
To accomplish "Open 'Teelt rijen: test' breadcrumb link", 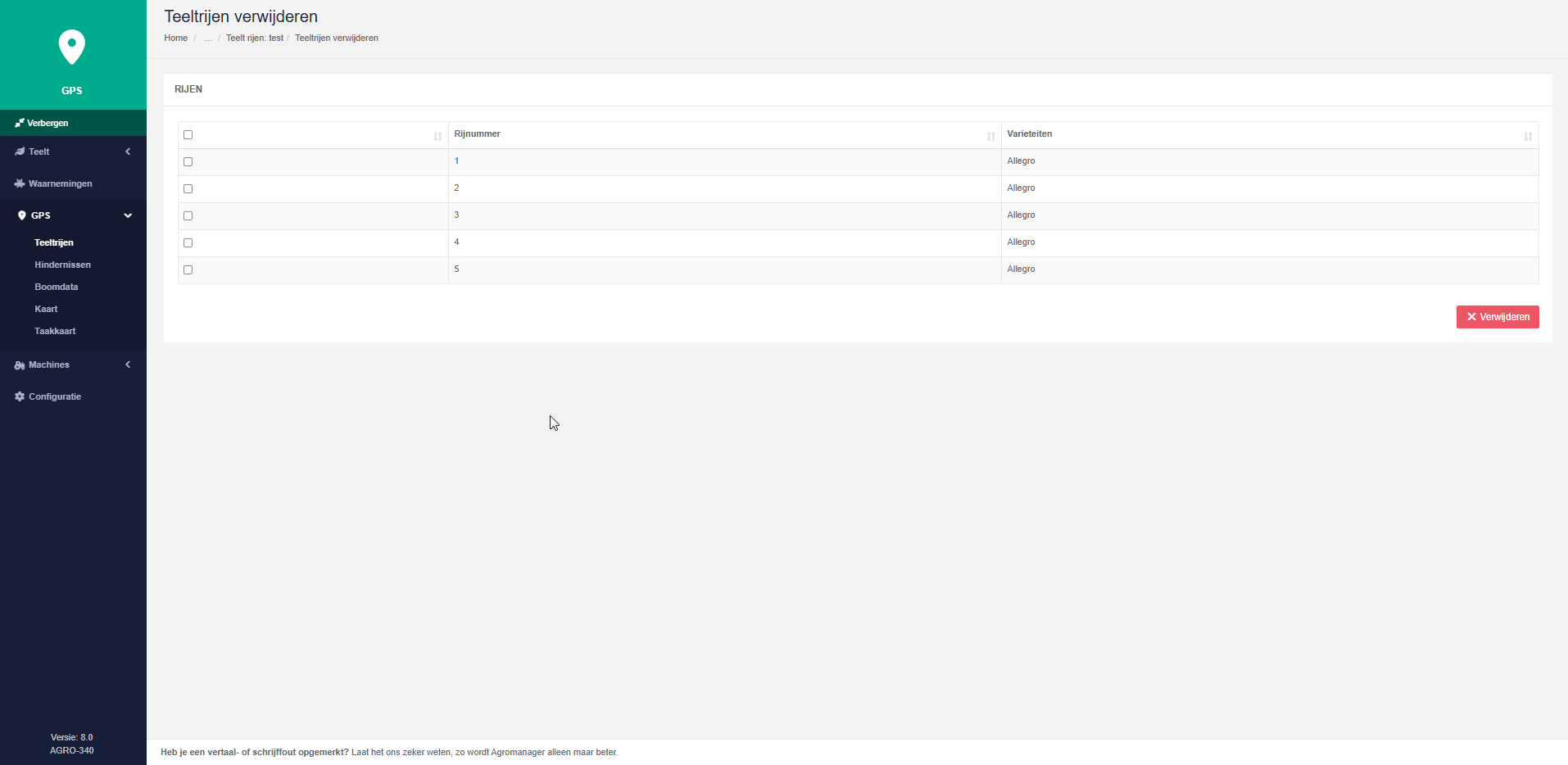I will (x=255, y=38).
